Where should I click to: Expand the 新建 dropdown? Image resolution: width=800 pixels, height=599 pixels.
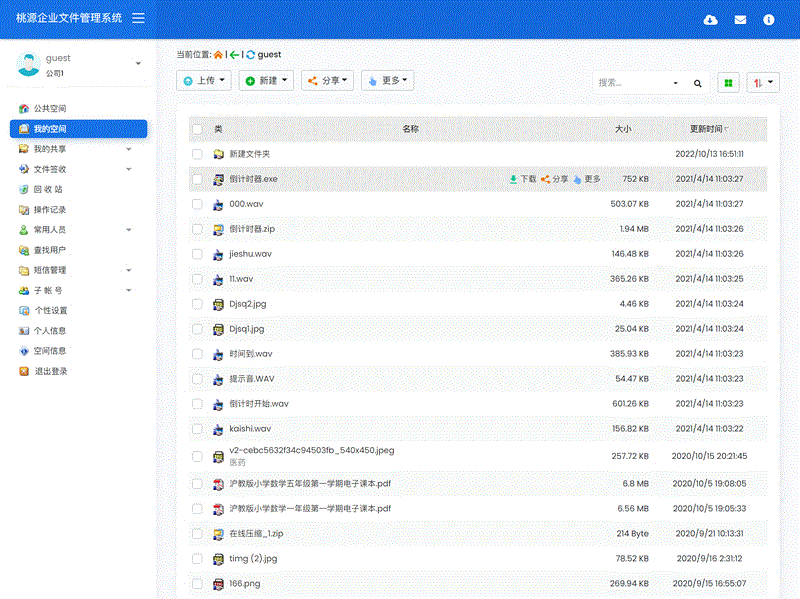click(x=266, y=81)
